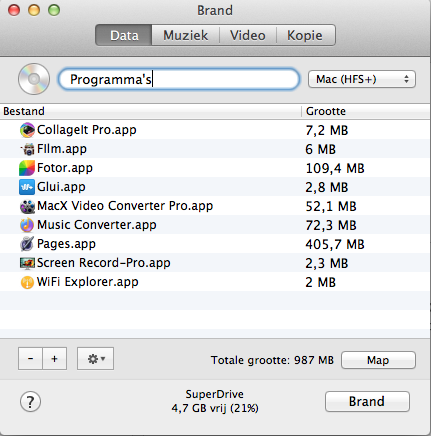Click the colorful Fotor app icon
Viewport: 431px width, 436px height.
[27, 168]
